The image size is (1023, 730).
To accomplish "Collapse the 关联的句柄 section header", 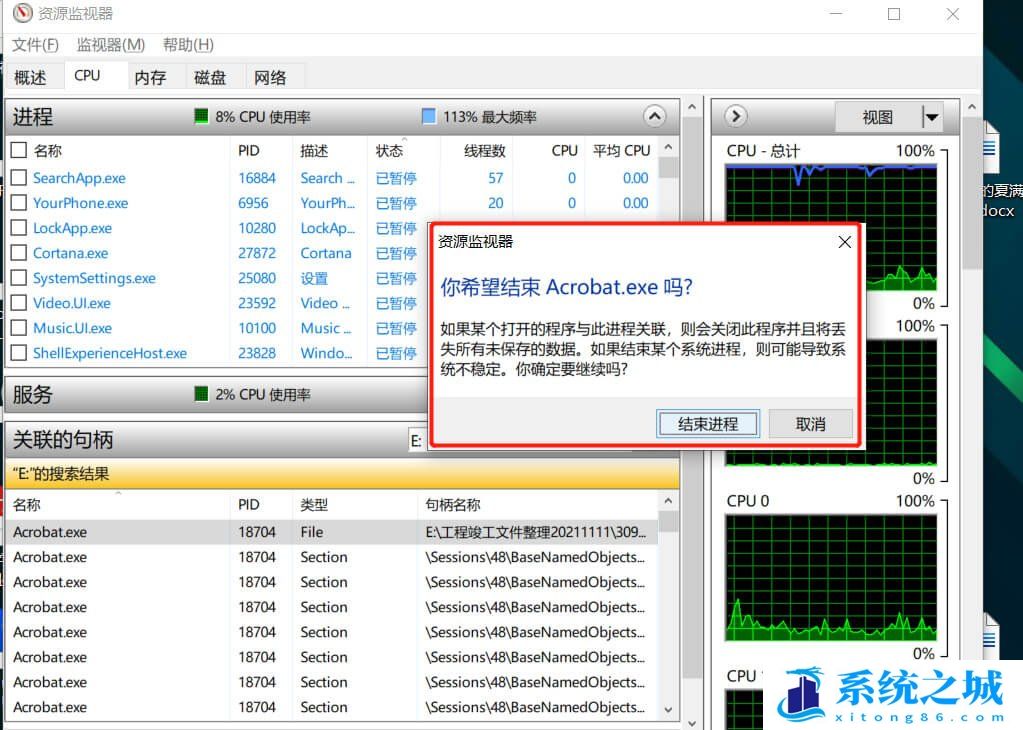I will tap(200, 439).
